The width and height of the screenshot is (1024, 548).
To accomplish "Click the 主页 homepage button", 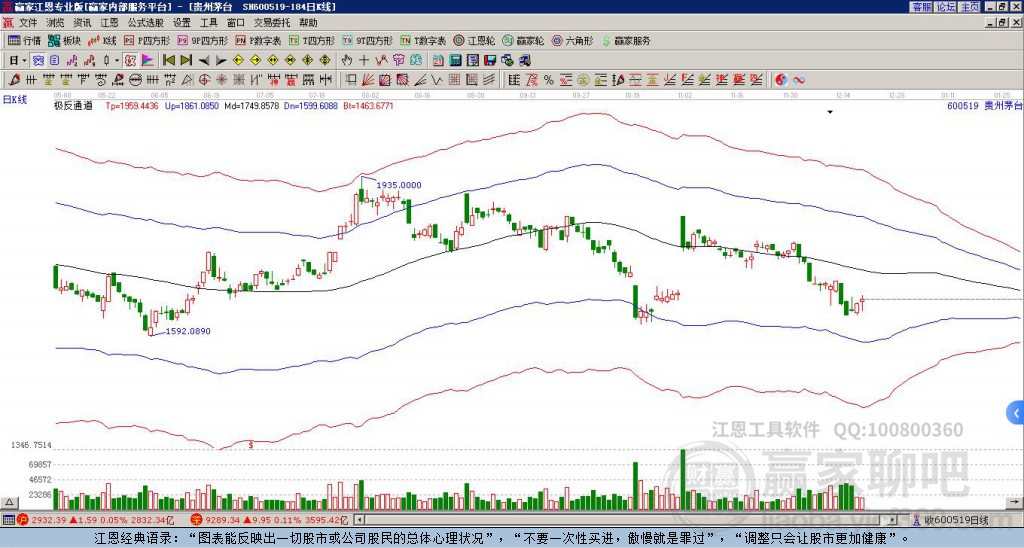I will point(969,7).
